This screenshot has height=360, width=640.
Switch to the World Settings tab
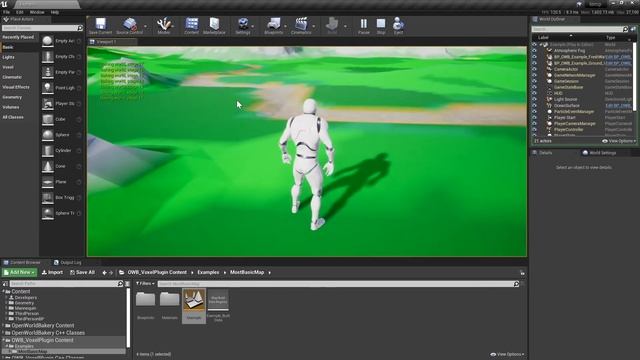[x=599, y=153]
